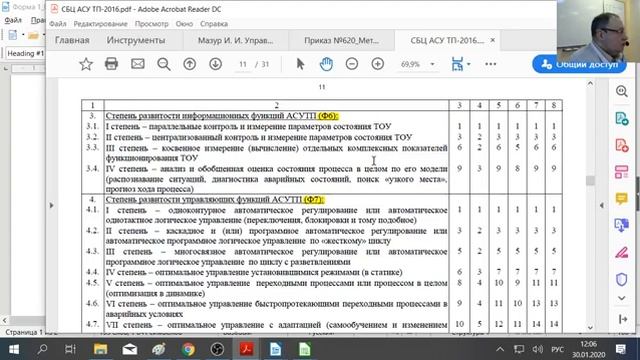Open the Protect shield tool in sidebar
The image size is (640, 360).
(x=622, y=280)
